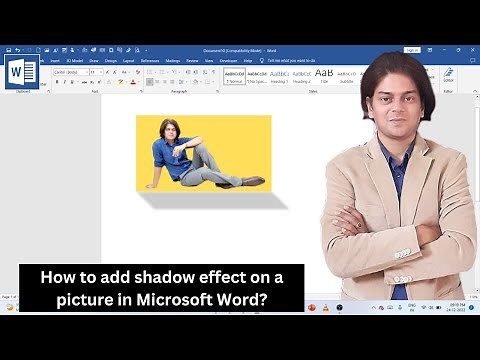The width and height of the screenshot is (480, 360).
Task: Click the Ribbon Display Options icon
Action: point(430,50)
